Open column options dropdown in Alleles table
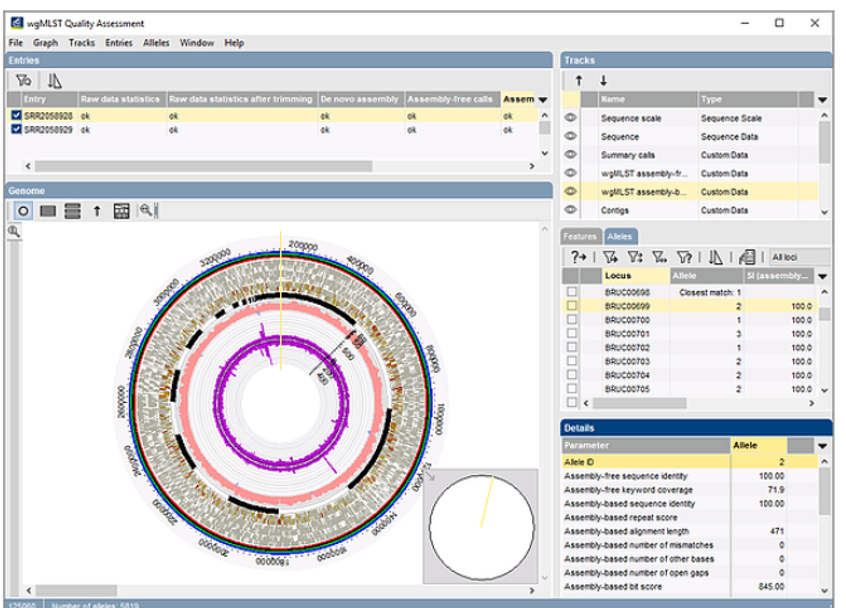 (822, 276)
